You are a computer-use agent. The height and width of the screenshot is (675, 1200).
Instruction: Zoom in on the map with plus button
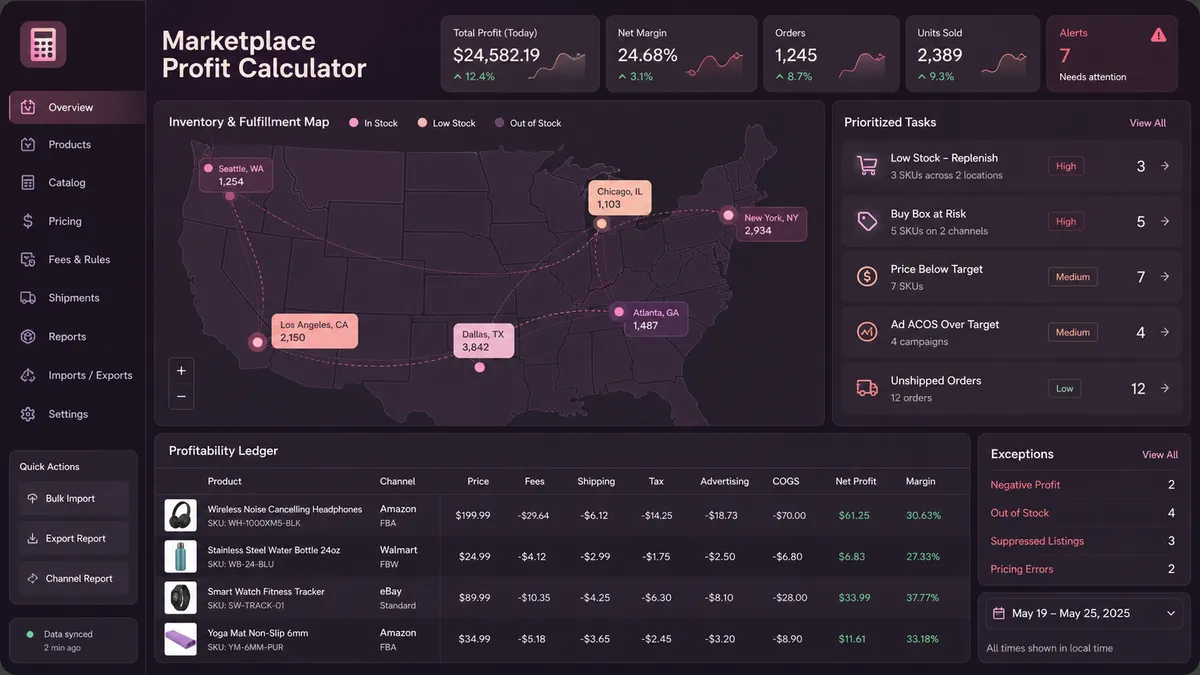click(x=181, y=370)
